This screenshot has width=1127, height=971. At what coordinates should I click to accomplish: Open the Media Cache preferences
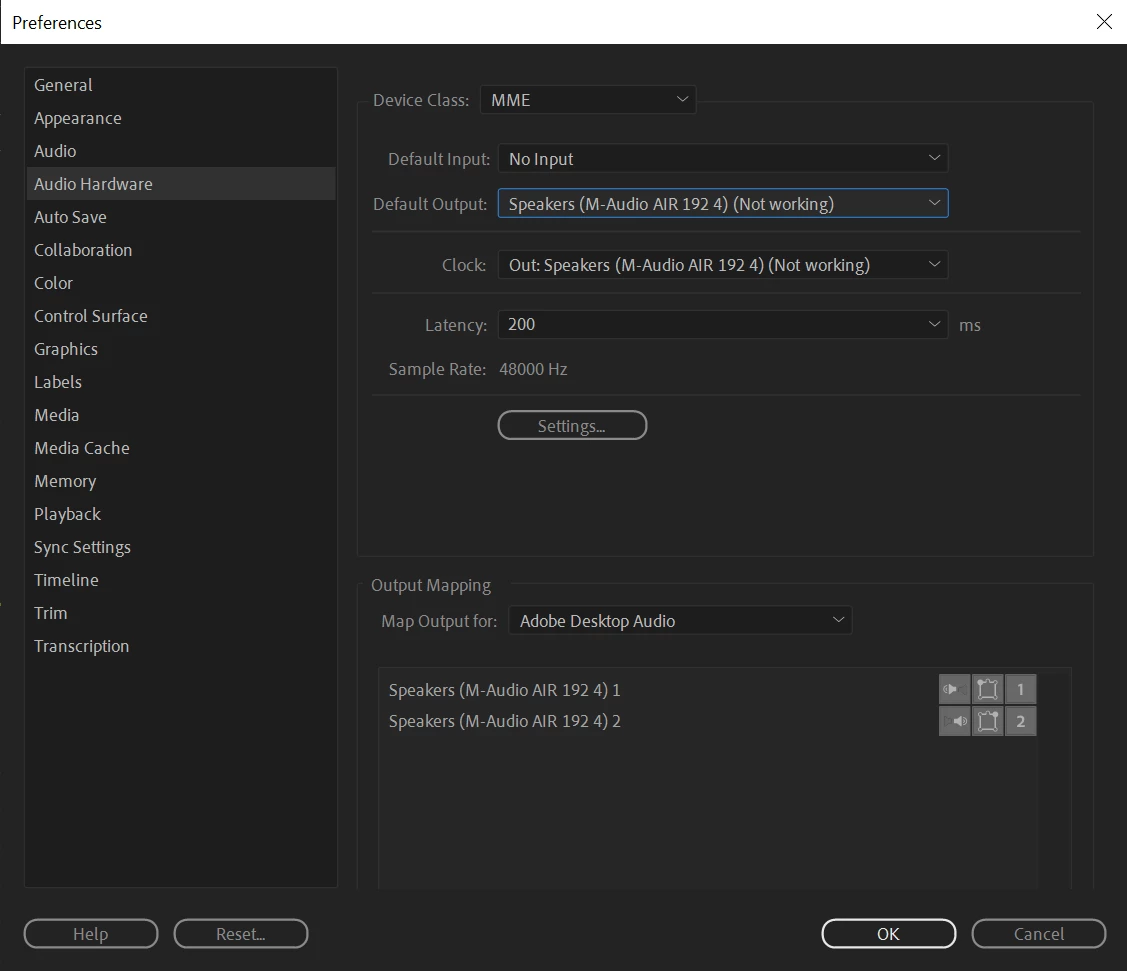[181, 448]
